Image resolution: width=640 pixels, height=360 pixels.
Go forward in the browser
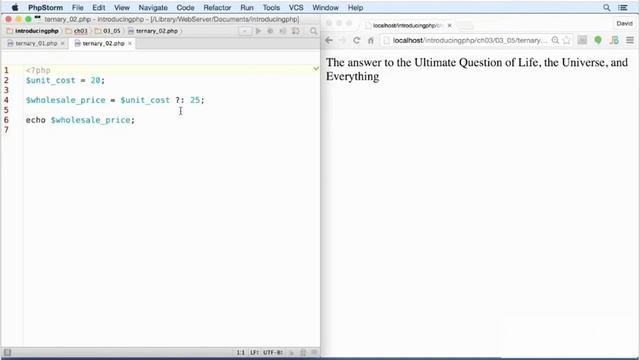point(342,40)
